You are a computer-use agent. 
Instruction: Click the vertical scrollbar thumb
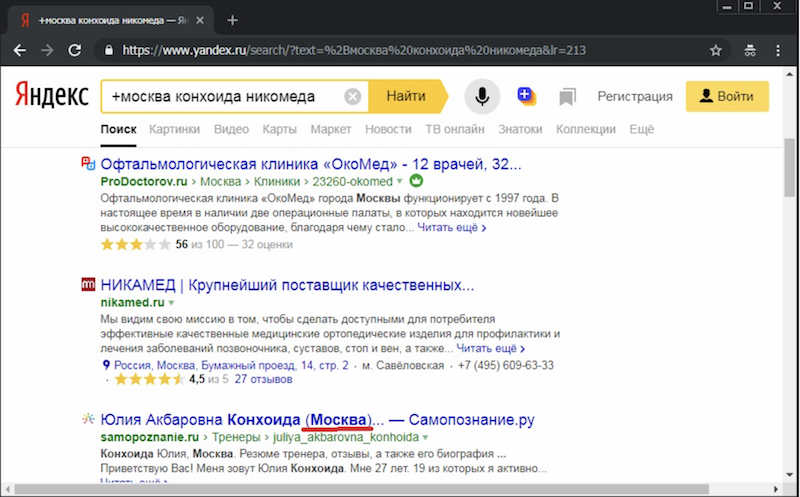(790, 166)
